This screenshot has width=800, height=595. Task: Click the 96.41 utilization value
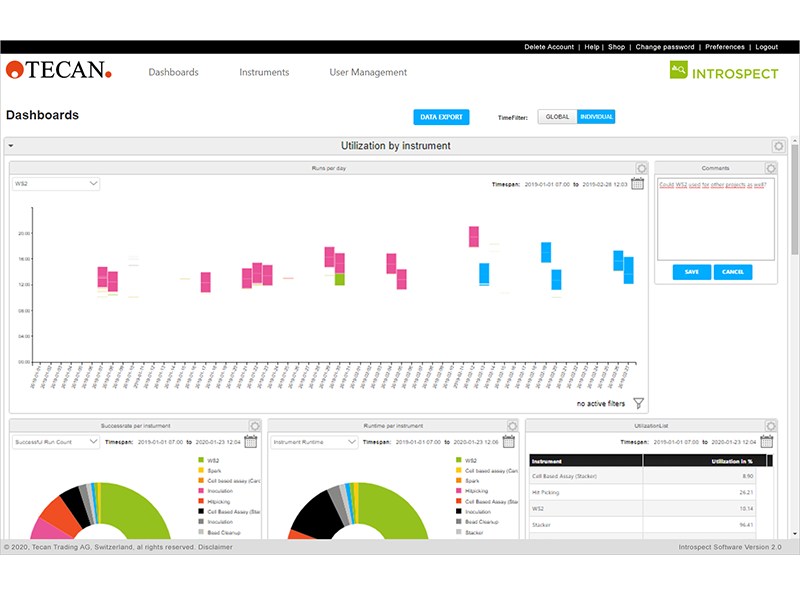tap(746, 525)
